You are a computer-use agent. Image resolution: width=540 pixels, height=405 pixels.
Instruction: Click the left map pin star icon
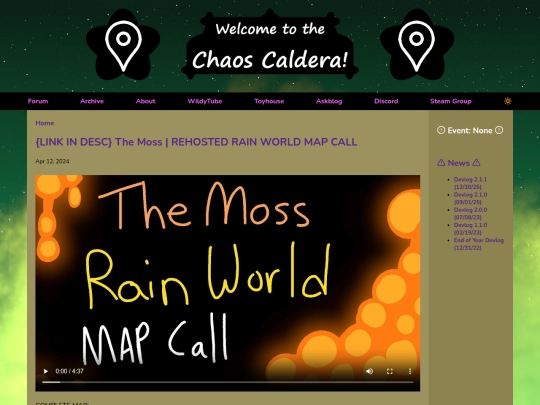point(123,45)
